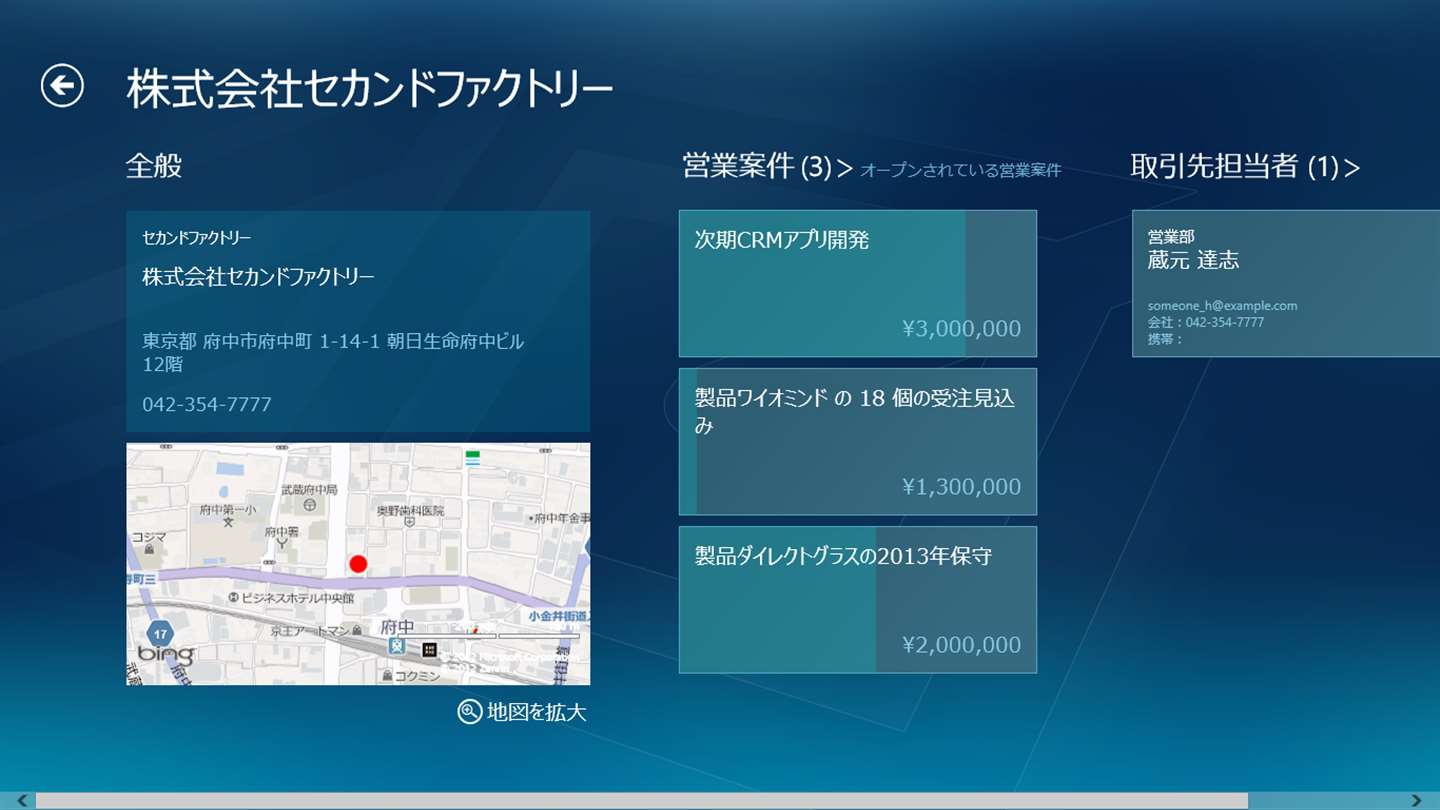This screenshot has width=1440, height=810.
Task: Click the ¥1,300,000 amount
Action: coord(961,486)
